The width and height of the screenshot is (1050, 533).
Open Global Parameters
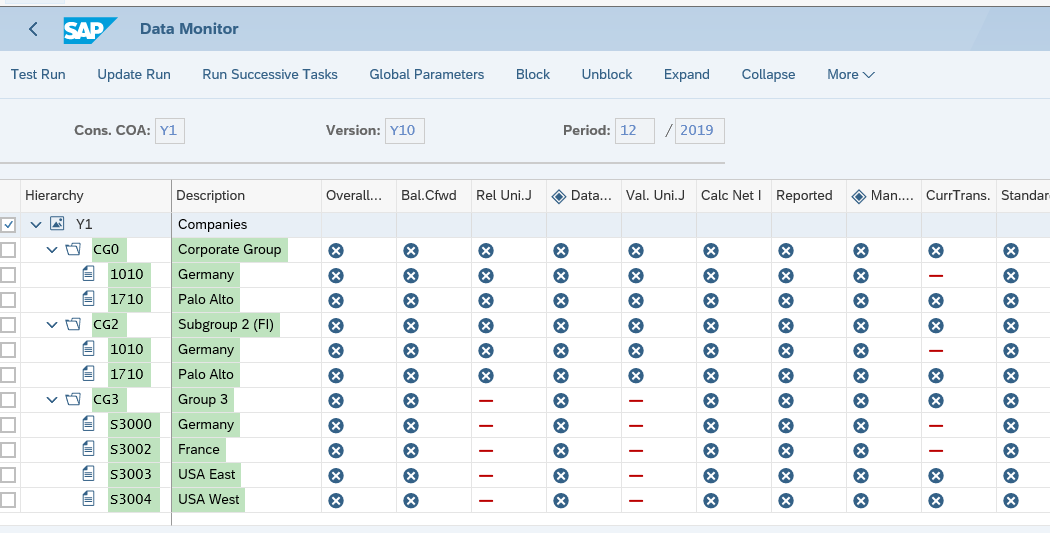click(426, 74)
